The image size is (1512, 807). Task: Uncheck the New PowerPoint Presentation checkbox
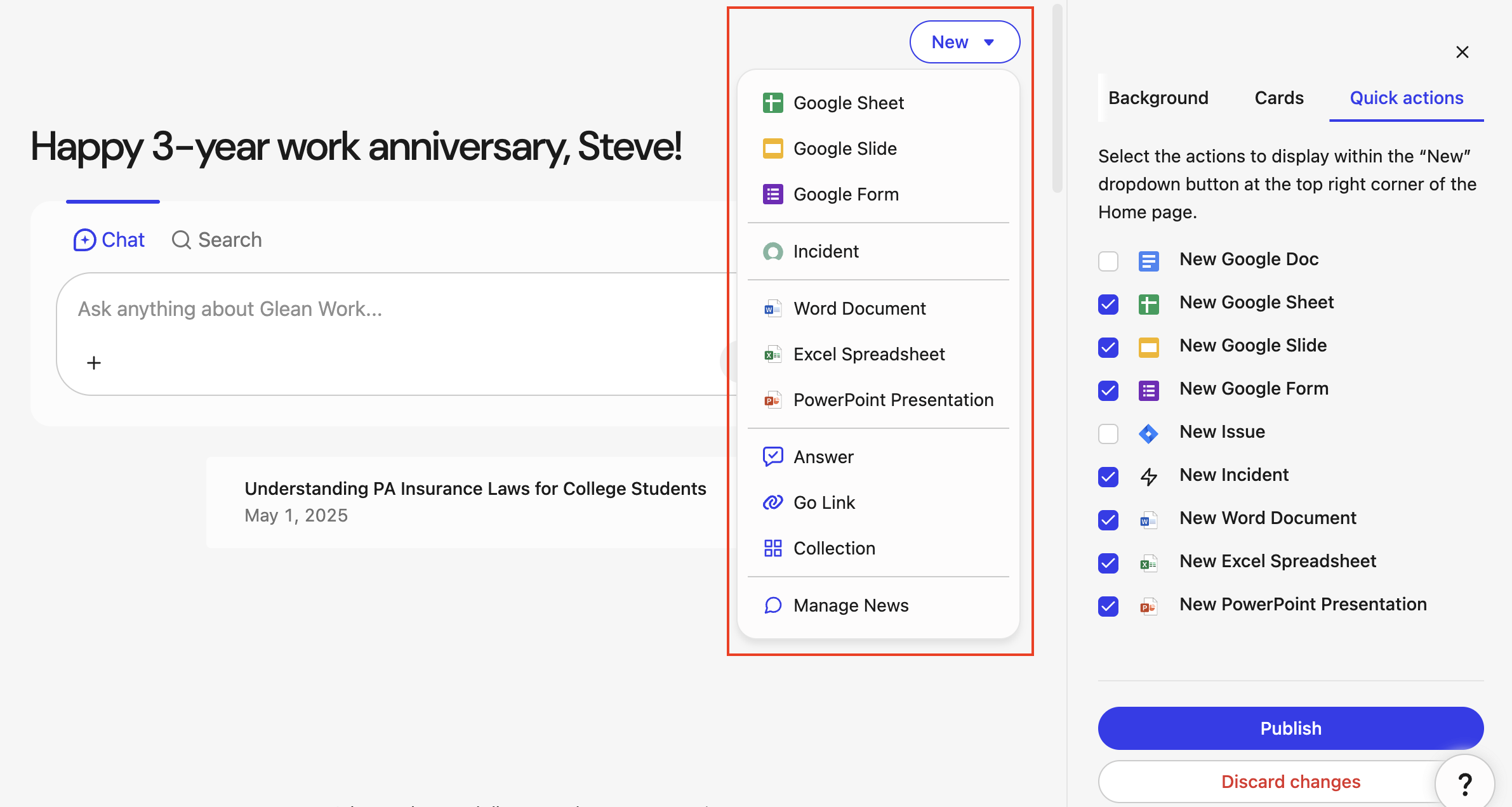tap(1108, 606)
